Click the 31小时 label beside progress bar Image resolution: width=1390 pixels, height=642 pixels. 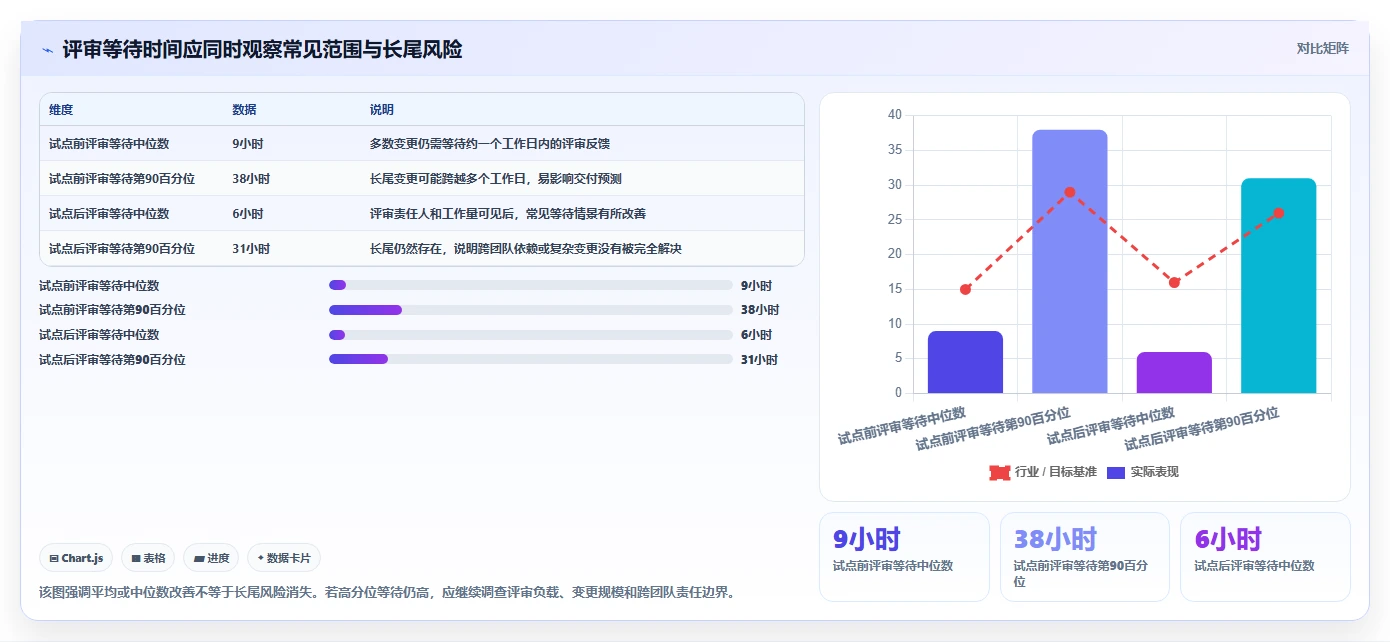tap(759, 359)
